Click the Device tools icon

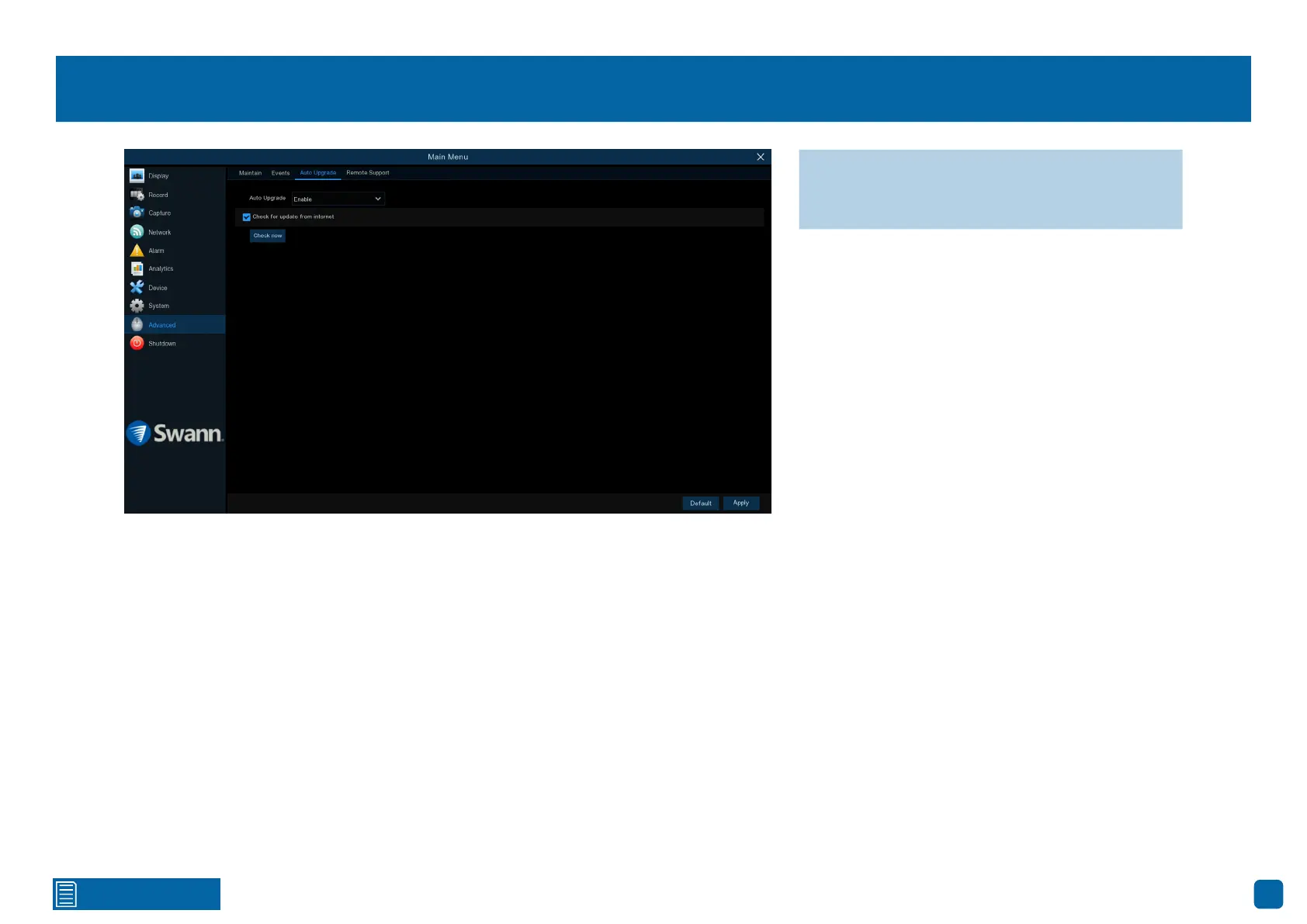point(137,288)
